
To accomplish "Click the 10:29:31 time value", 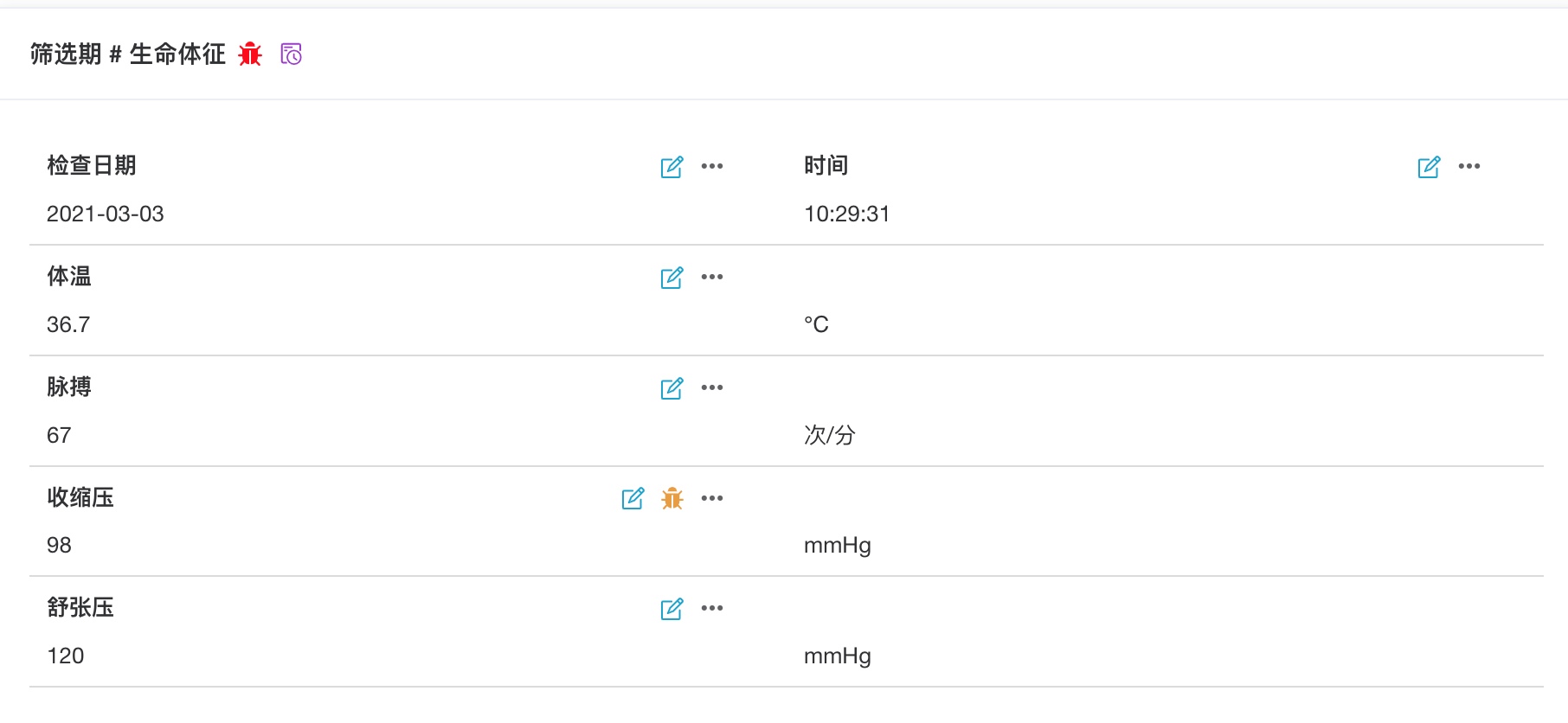I will coord(846,214).
